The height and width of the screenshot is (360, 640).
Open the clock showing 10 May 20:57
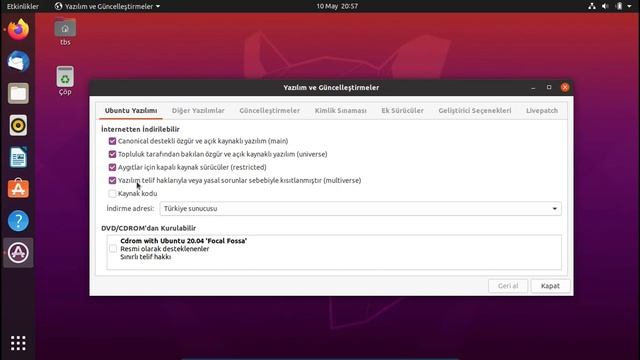[337, 6]
